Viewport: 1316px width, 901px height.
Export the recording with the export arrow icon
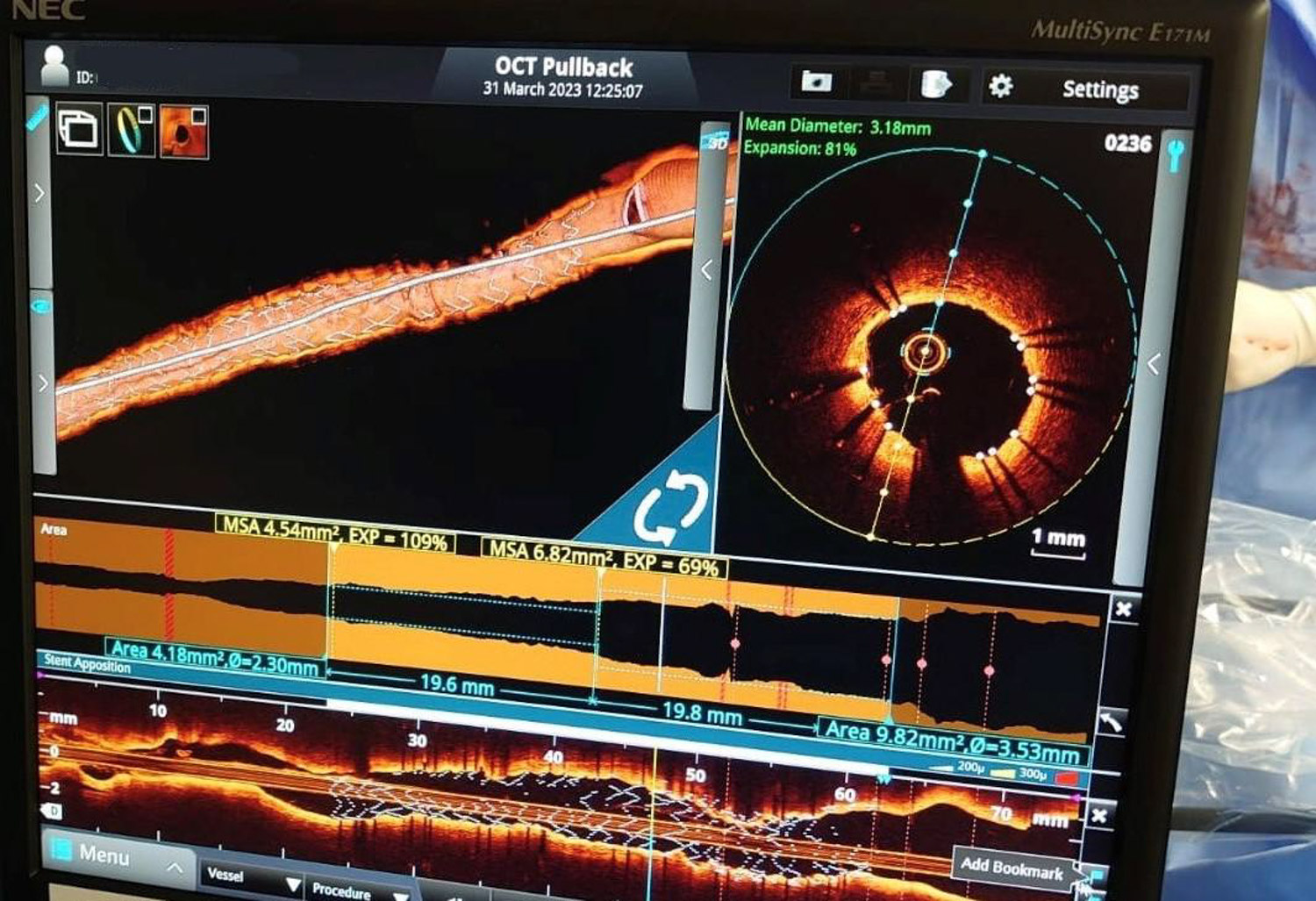coord(937,85)
